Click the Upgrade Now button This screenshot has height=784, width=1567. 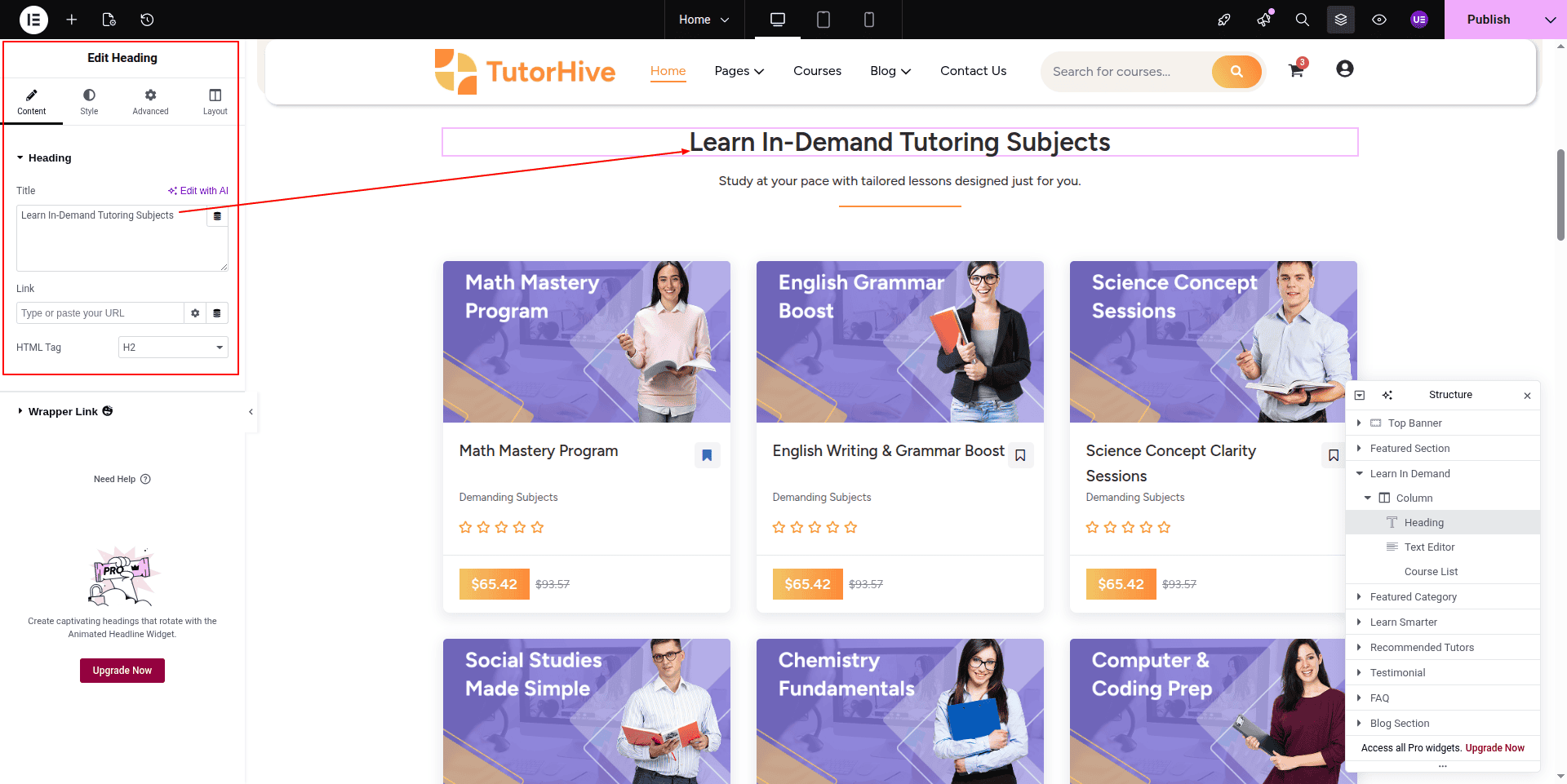pos(122,671)
